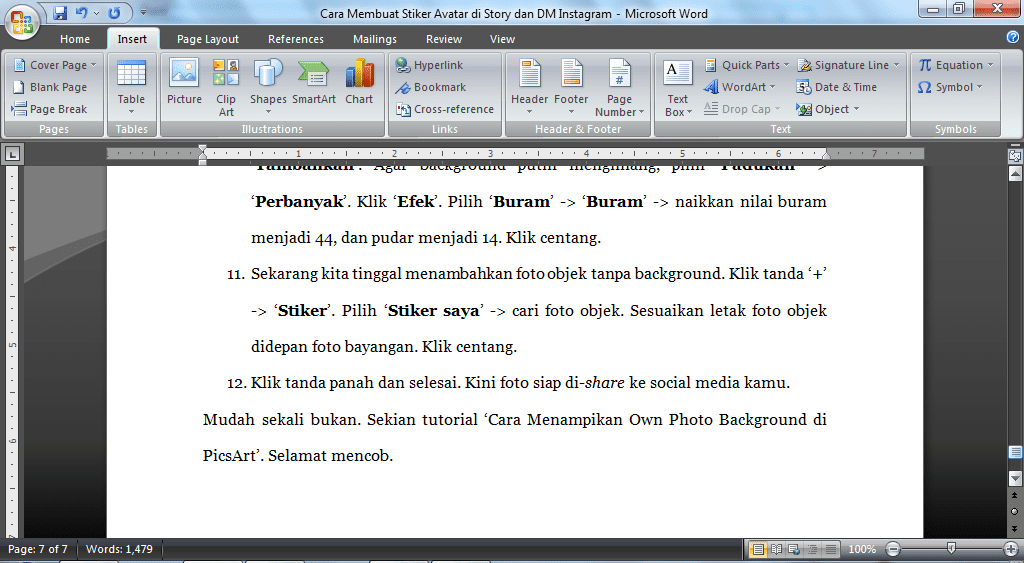This screenshot has height=563, width=1024.
Task: Expand the Cover Page gallery
Action: (55, 65)
